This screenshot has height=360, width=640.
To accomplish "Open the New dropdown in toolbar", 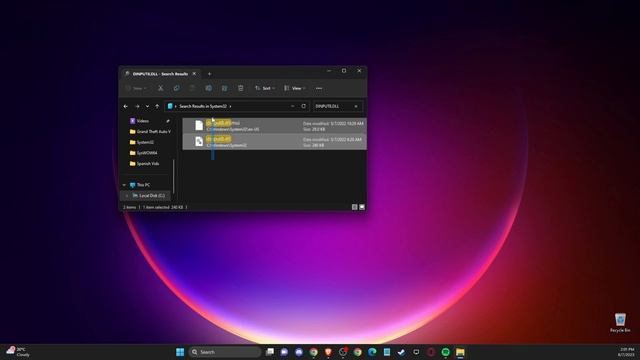I will point(136,88).
